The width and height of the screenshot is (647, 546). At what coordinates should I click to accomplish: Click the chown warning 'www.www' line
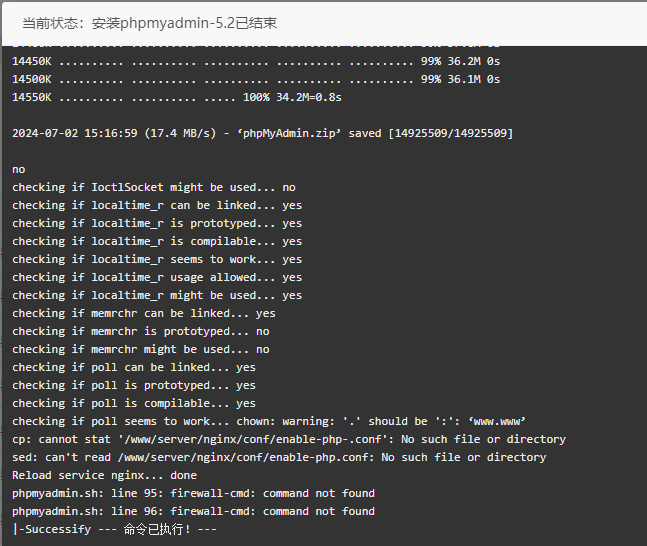[x=269, y=421]
